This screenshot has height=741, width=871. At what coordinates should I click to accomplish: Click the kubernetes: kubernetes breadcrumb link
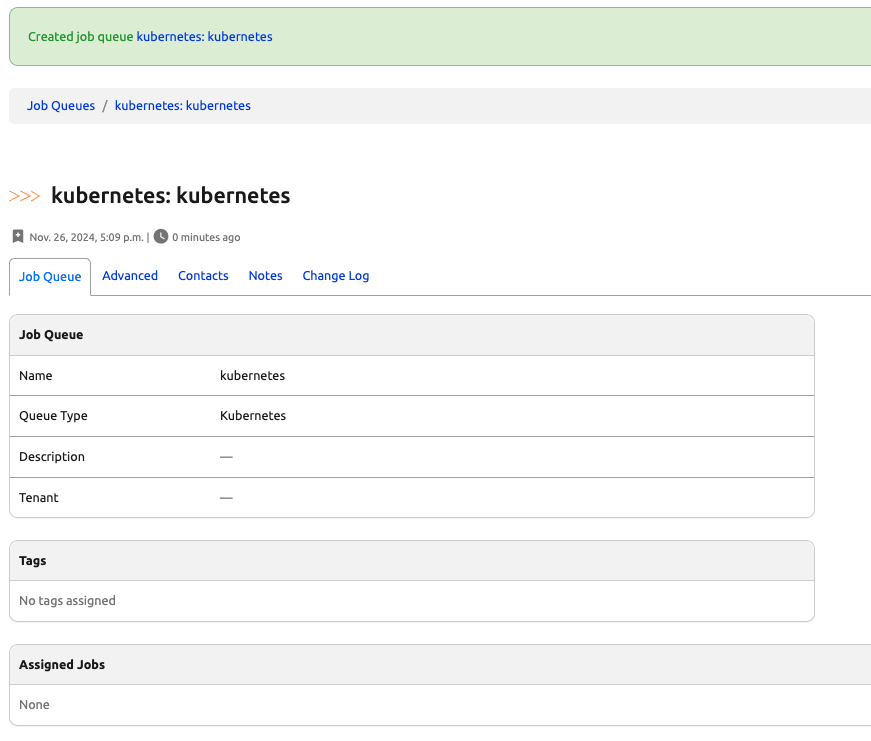[183, 106]
